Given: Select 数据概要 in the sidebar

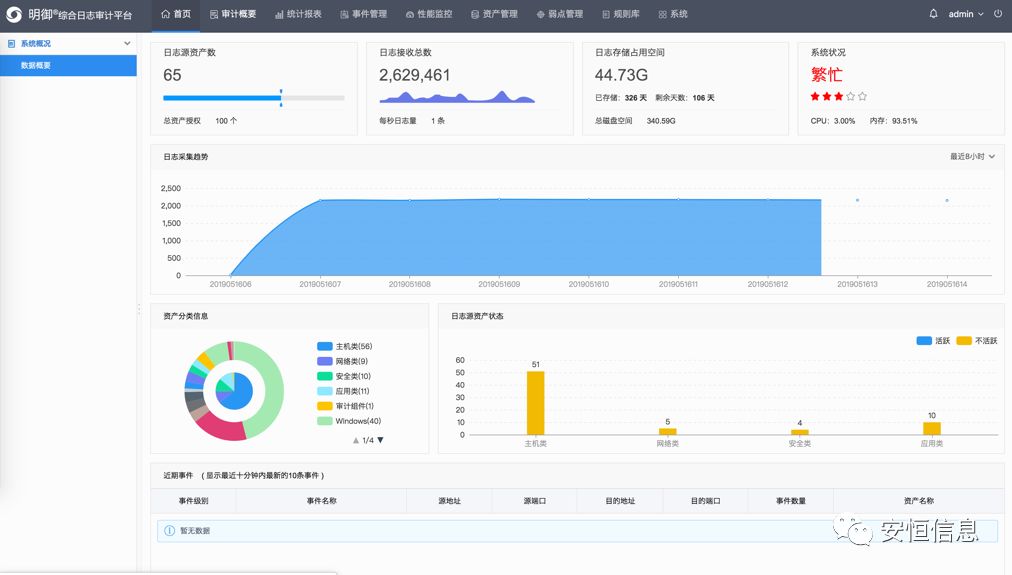Looking at the screenshot, I should click(x=36, y=65).
